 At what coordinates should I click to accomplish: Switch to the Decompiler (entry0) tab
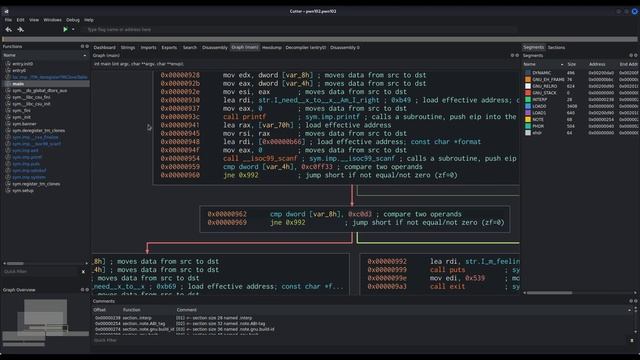[x=306, y=47]
